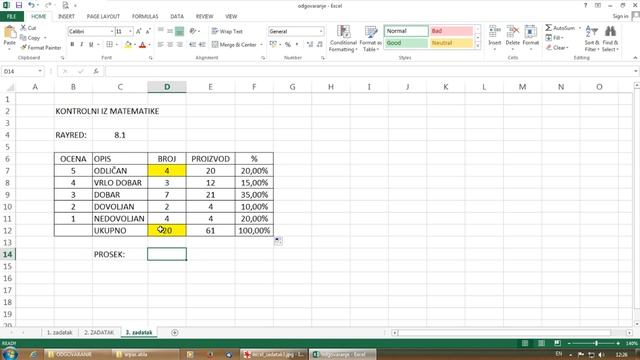The image size is (640, 360).
Task: Switch to Page Break Preview in status bar
Action: 557,343
